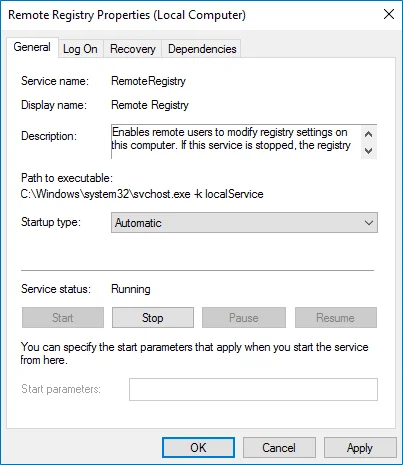The image size is (403, 465).
Task: Click the Startup type label
Action: click(x=51, y=222)
